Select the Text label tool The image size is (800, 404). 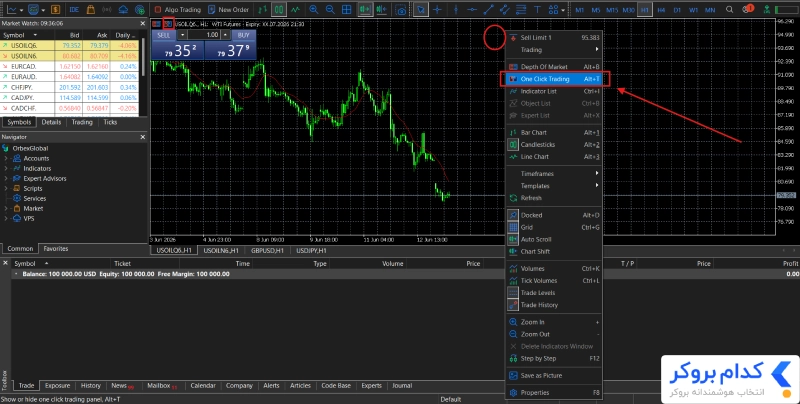point(537,10)
